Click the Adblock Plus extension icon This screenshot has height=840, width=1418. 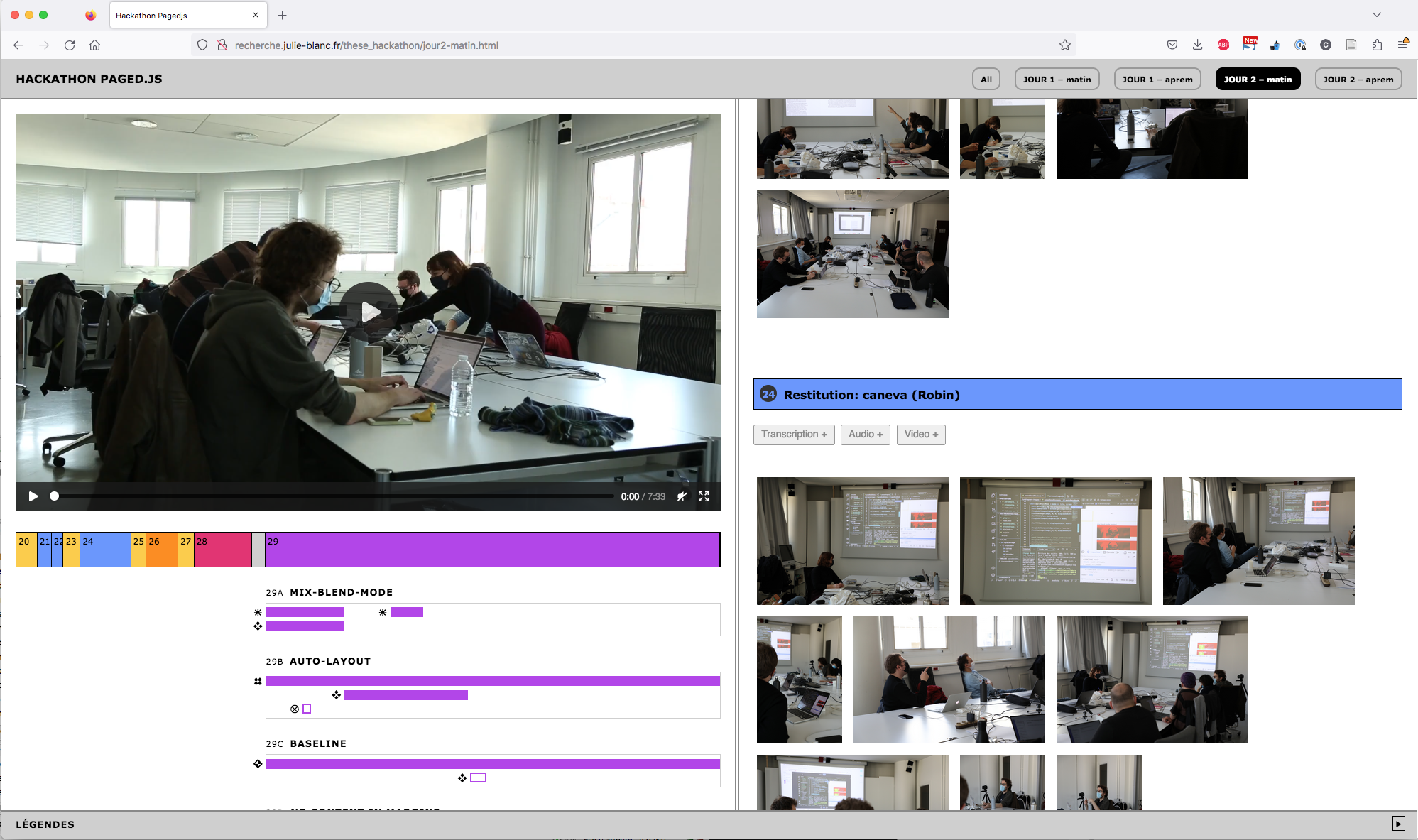click(x=1223, y=45)
